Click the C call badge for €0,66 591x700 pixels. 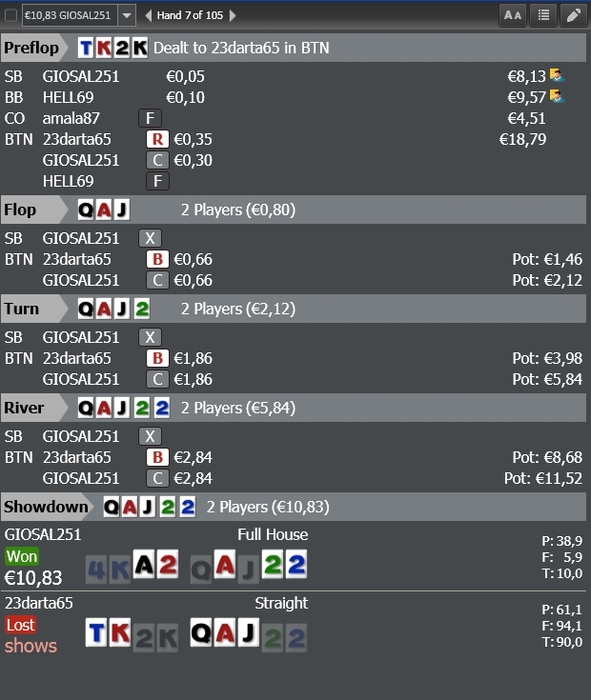click(x=158, y=280)
